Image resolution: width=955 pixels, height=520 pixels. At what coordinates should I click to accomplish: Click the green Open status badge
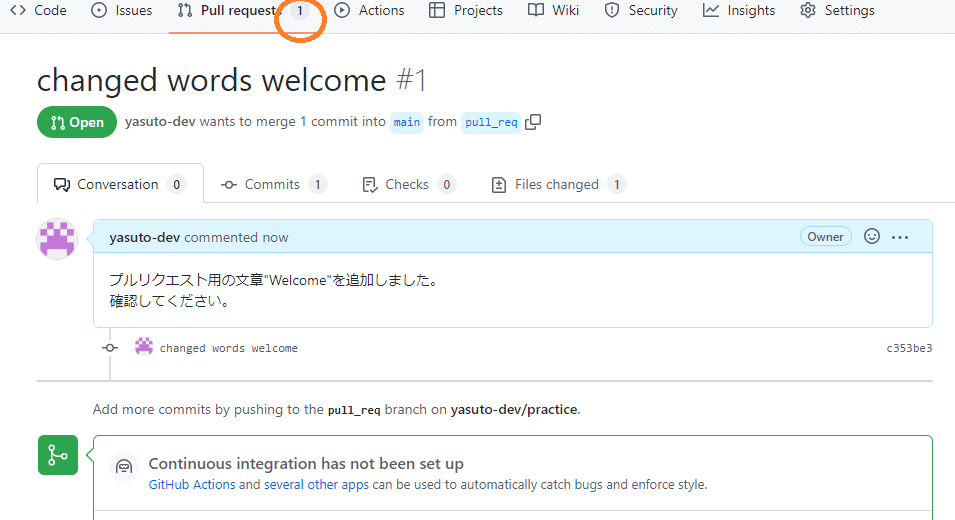click(x=77, y=122)
